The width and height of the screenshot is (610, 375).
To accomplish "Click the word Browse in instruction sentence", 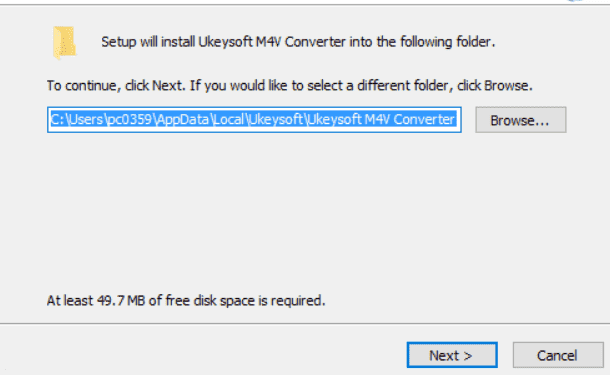I will coord(506,86).
